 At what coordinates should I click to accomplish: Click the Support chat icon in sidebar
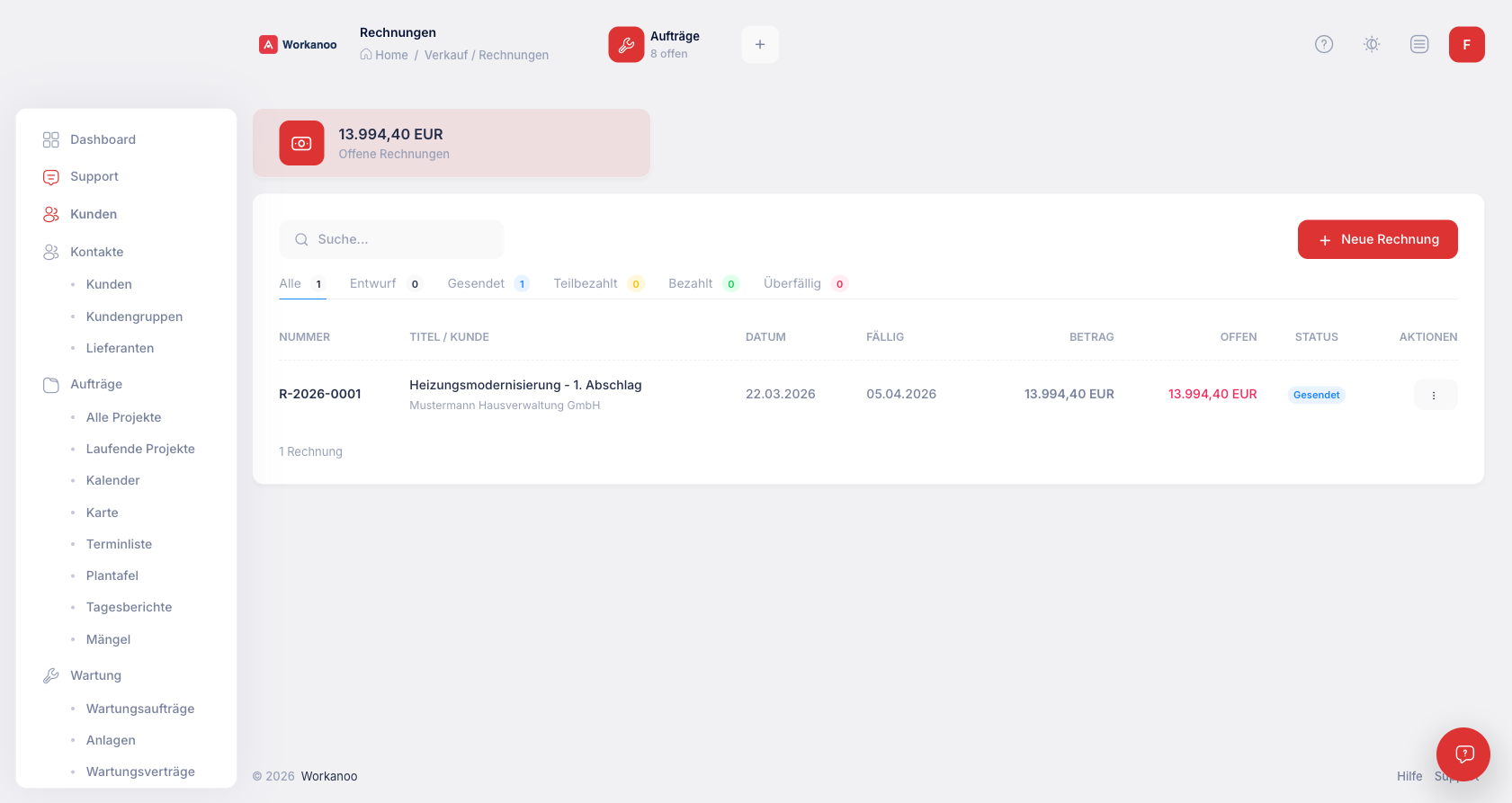[51, 177]
